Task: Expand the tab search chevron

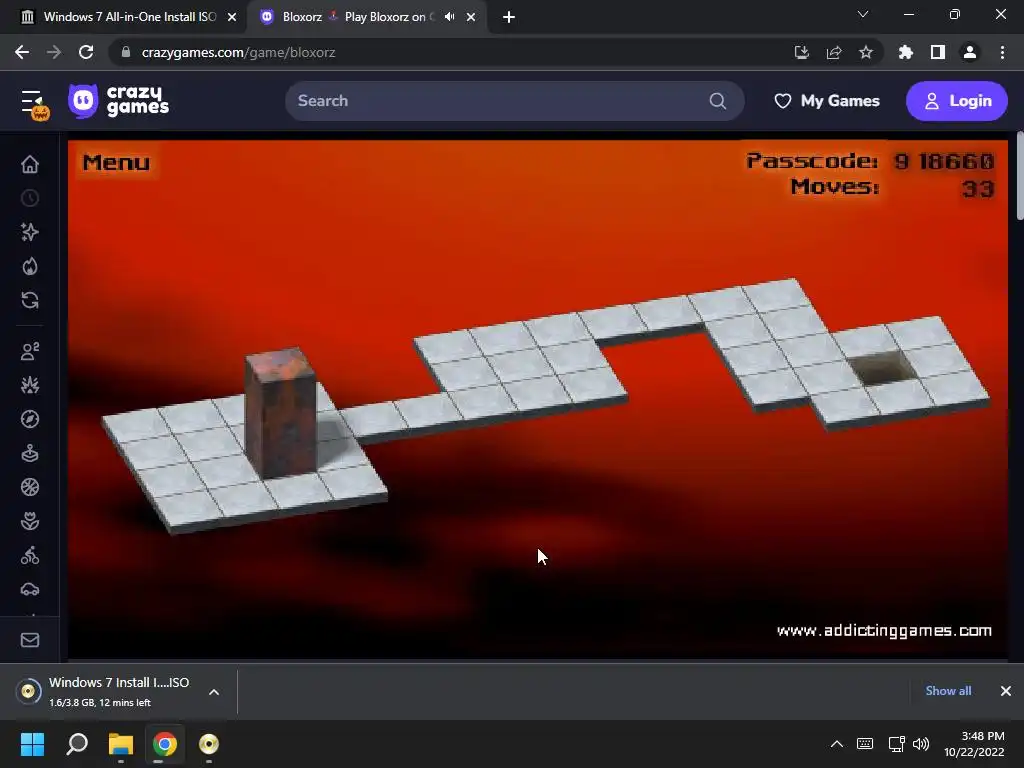Action: pyautogui.click(x=863, y=14)
